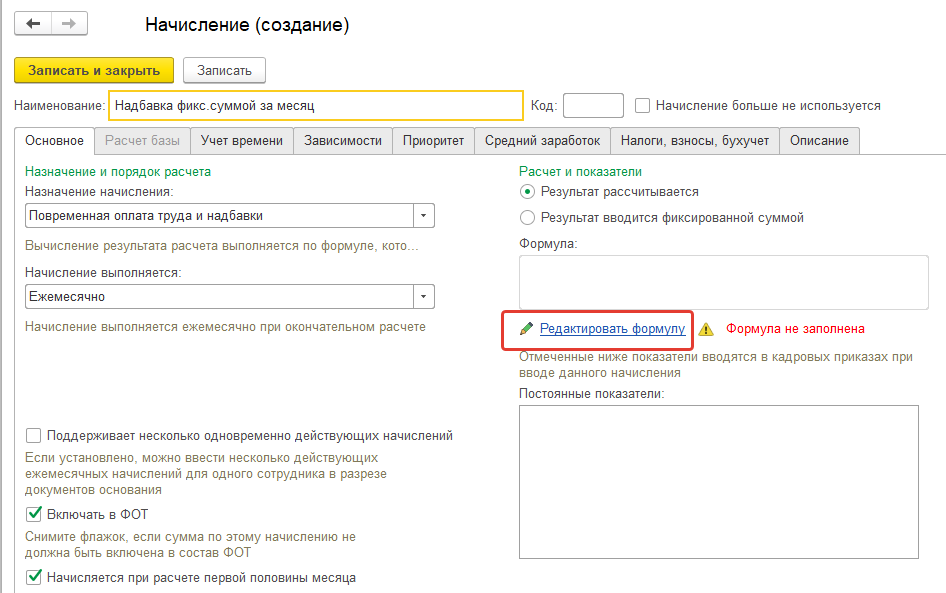This screenshot has height=593, width=946.
Task: Expand 'Назначение начисления' dropdown arrow
Action: [x=424, y=215]
